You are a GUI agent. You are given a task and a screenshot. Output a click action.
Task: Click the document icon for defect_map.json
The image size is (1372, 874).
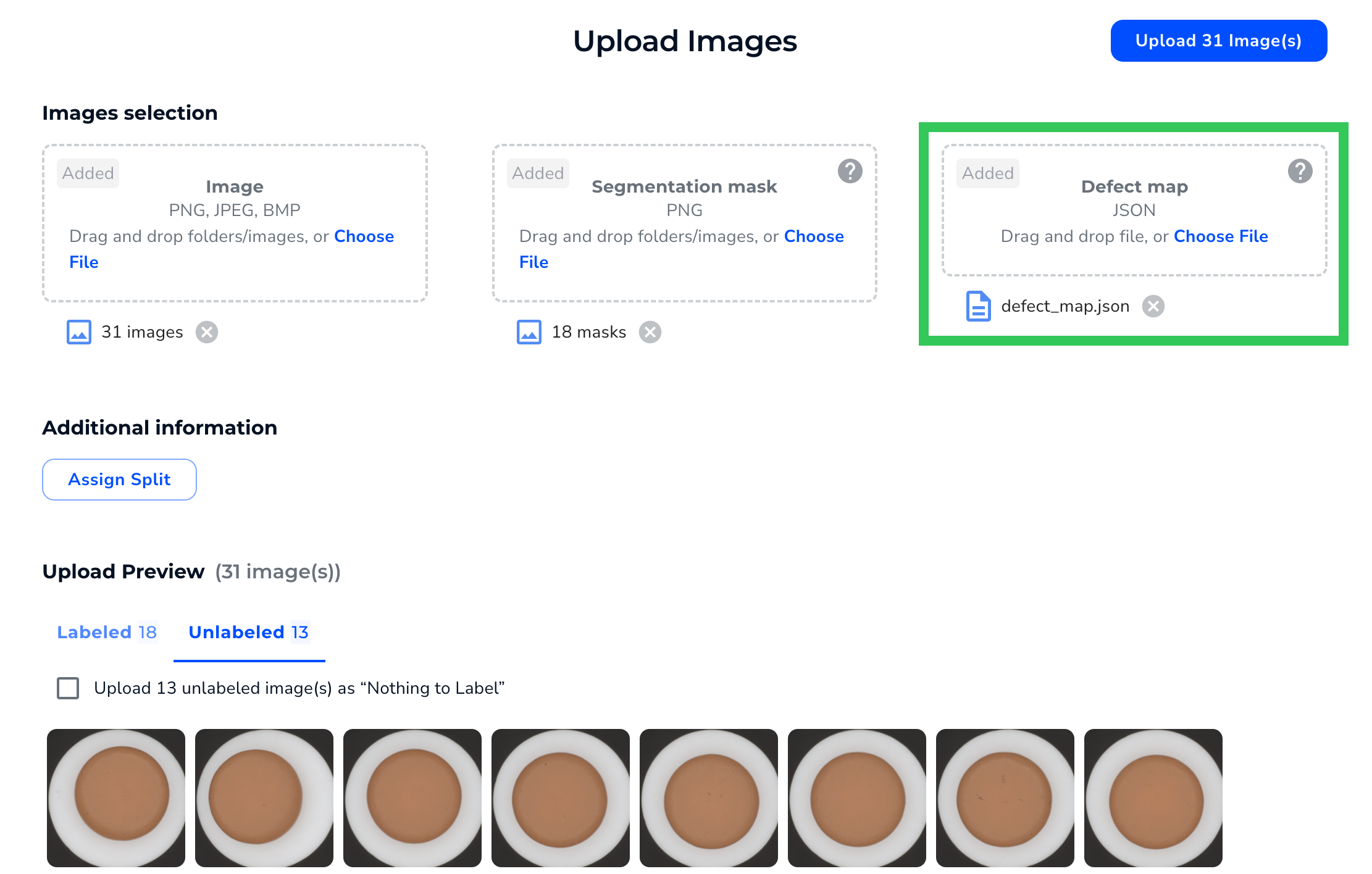[x=977, y=306]
